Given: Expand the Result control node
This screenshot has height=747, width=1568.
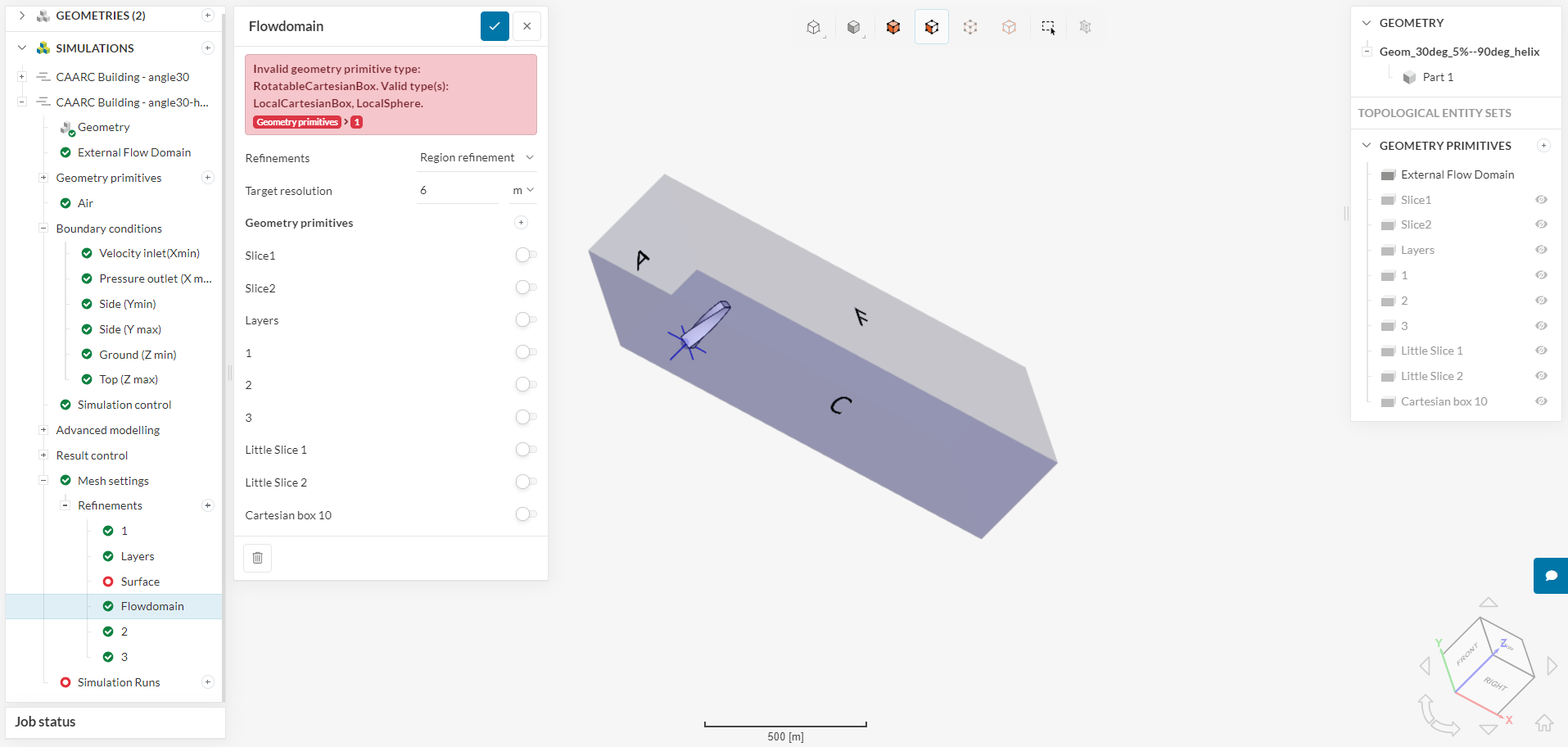Looking at the screenshot, I should point(43,455).
